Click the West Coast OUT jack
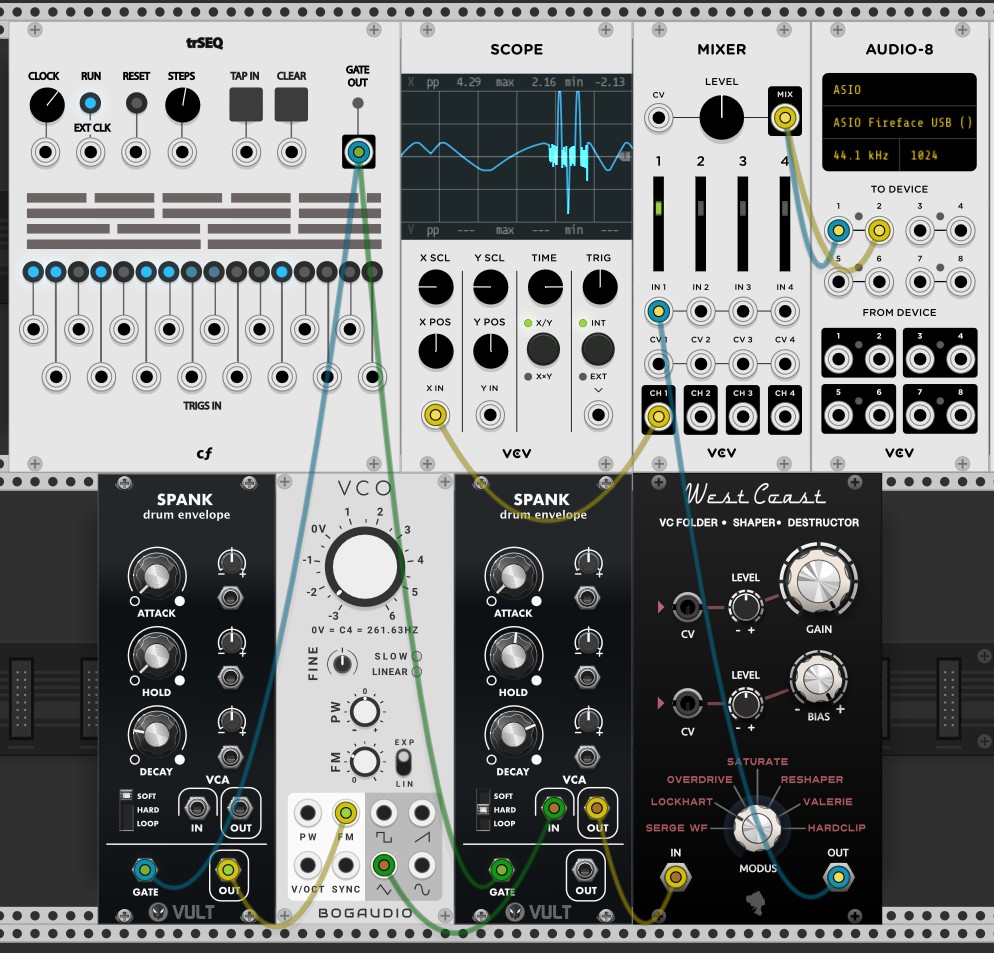Screen dimensions: 994x953 coord(837,878)
